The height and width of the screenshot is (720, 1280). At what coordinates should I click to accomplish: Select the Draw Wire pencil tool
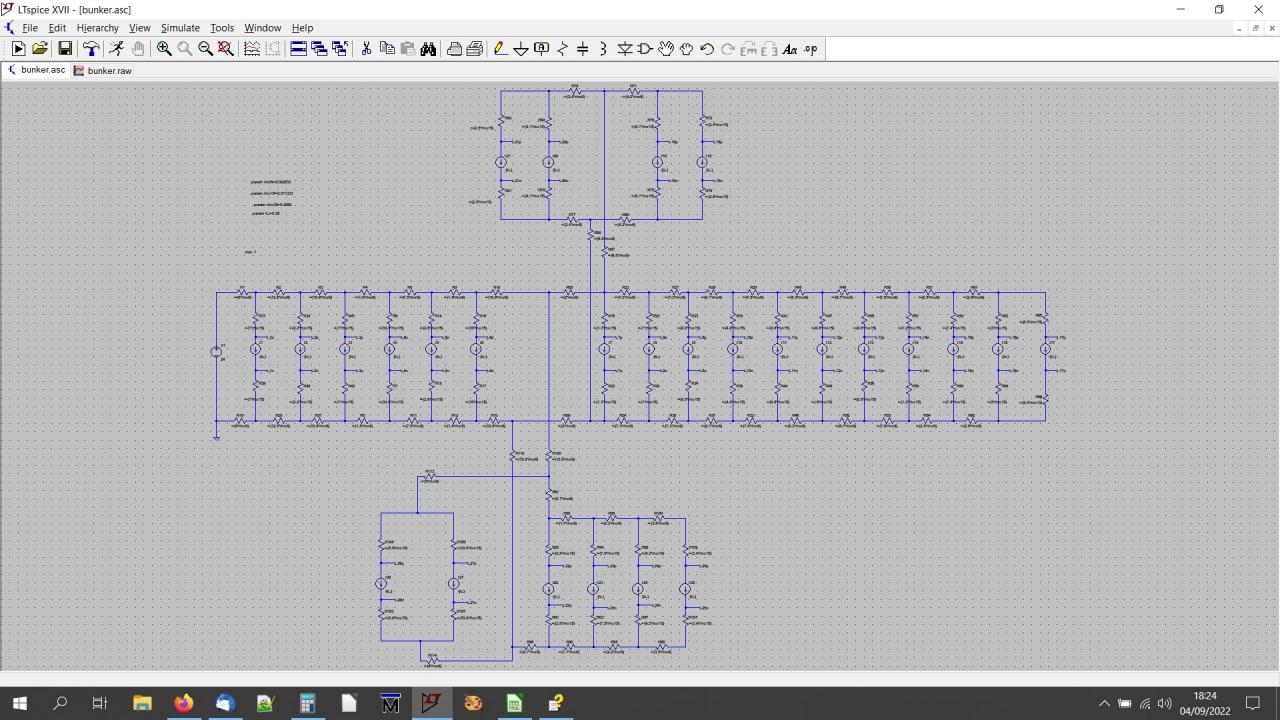(500, 49)
